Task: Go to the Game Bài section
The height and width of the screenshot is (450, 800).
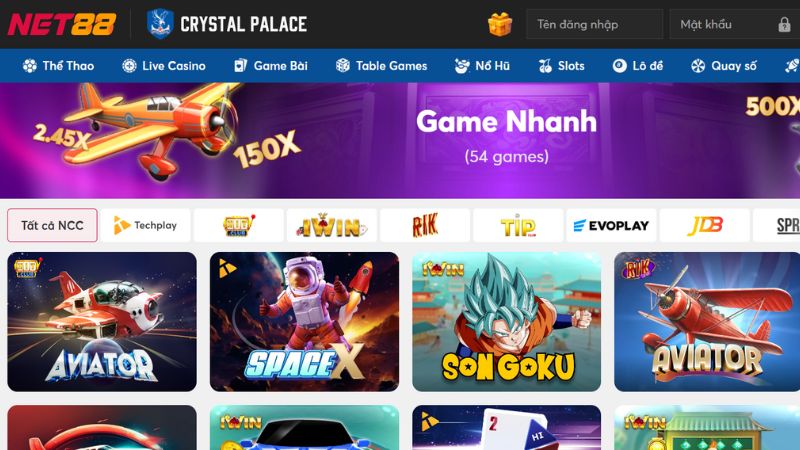Action: (270, 66)
